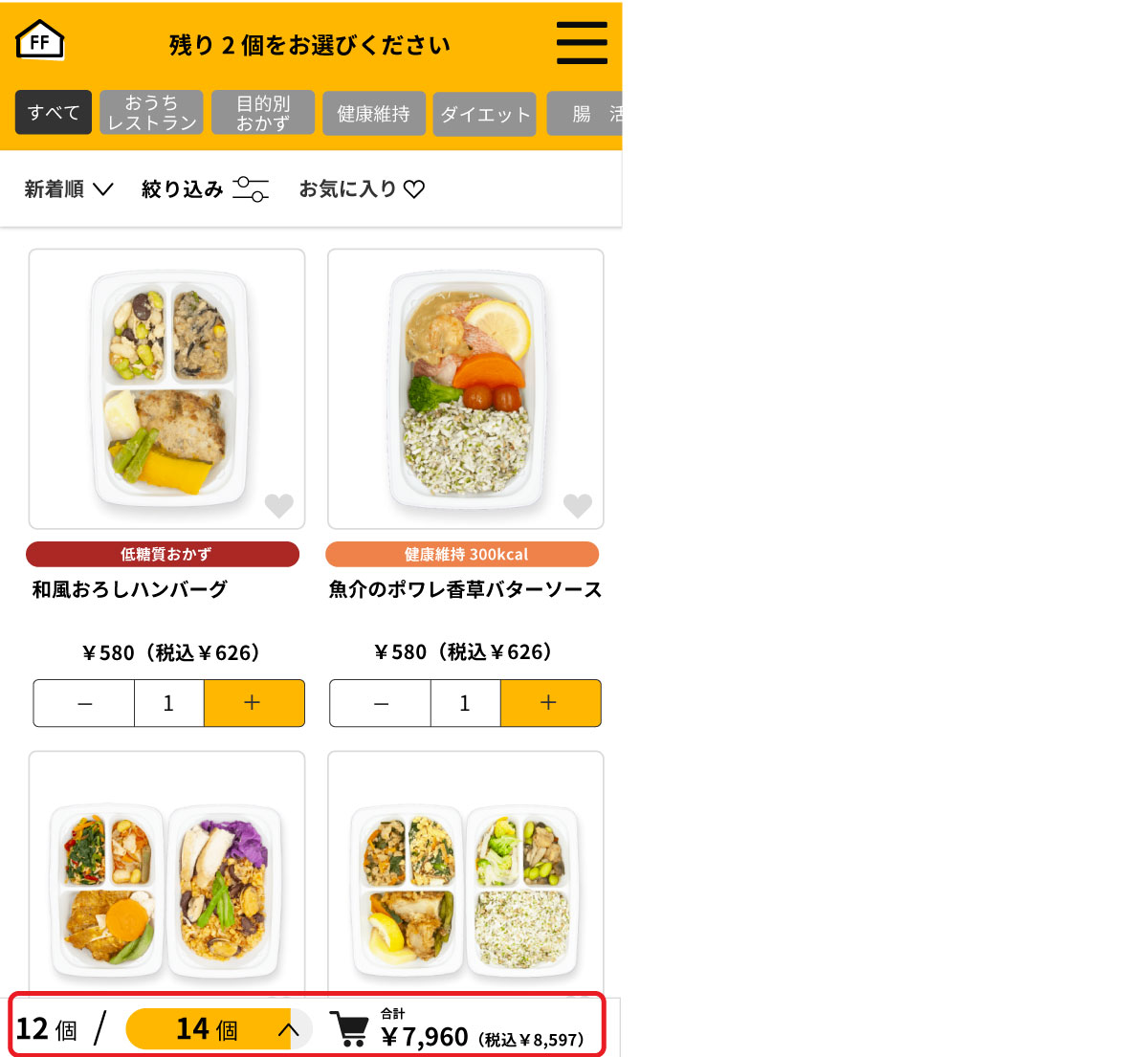Screen dimensions: 1148x1057
Task: Open the 目的別おかず category tab
Action: point(263,113)
